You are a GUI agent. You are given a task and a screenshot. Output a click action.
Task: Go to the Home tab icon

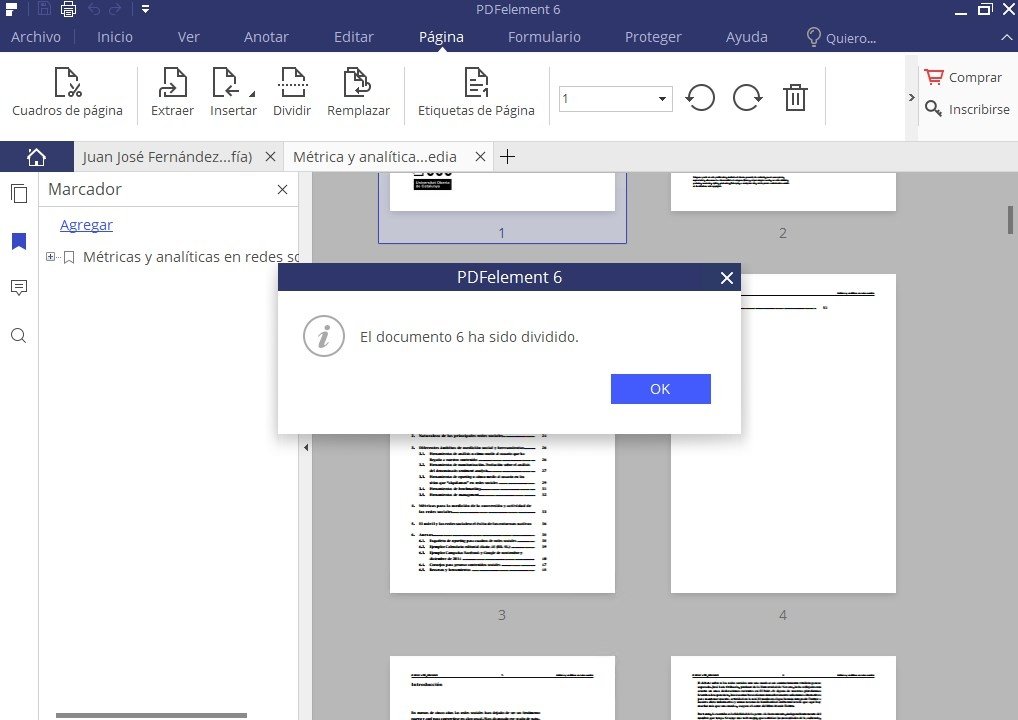click(x=36, y=156)
